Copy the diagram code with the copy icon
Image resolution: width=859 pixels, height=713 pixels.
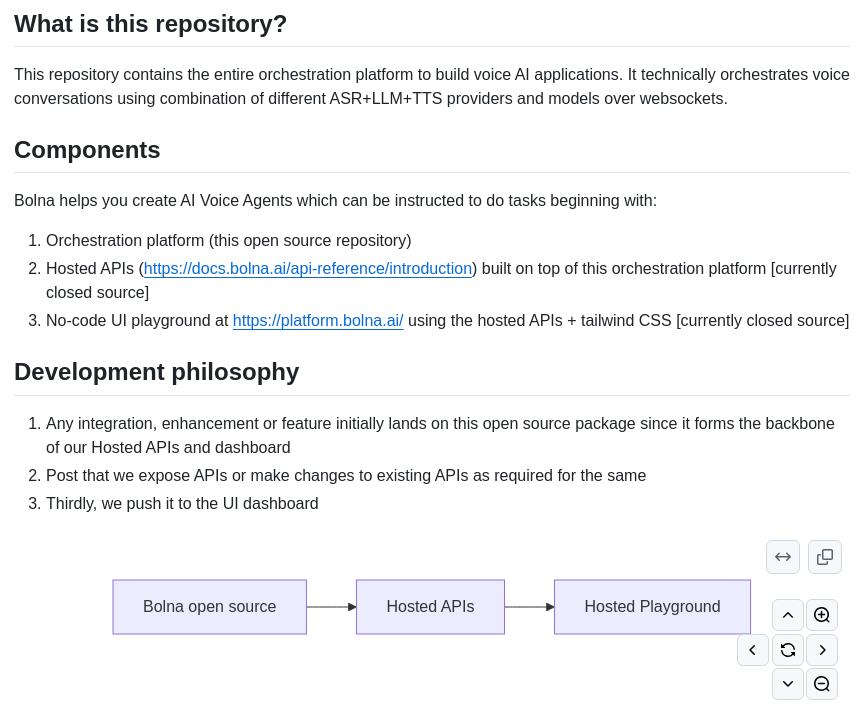825,557
